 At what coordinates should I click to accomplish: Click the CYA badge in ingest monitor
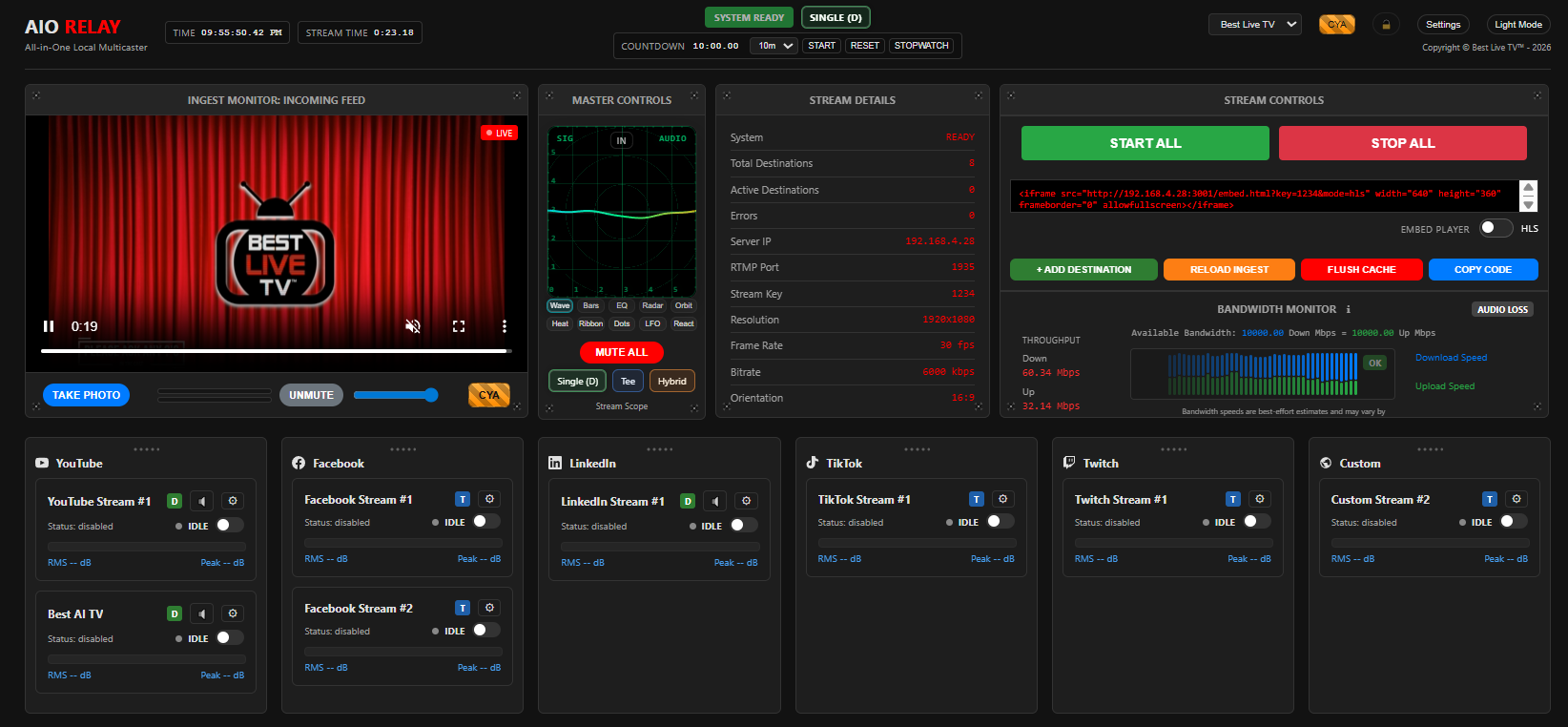coord(489,395)
